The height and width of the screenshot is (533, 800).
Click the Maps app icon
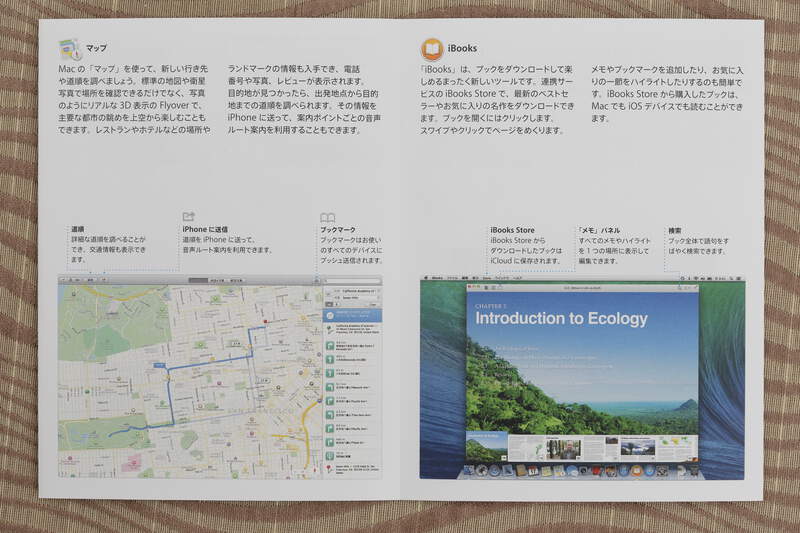click(x=69, y=48)
